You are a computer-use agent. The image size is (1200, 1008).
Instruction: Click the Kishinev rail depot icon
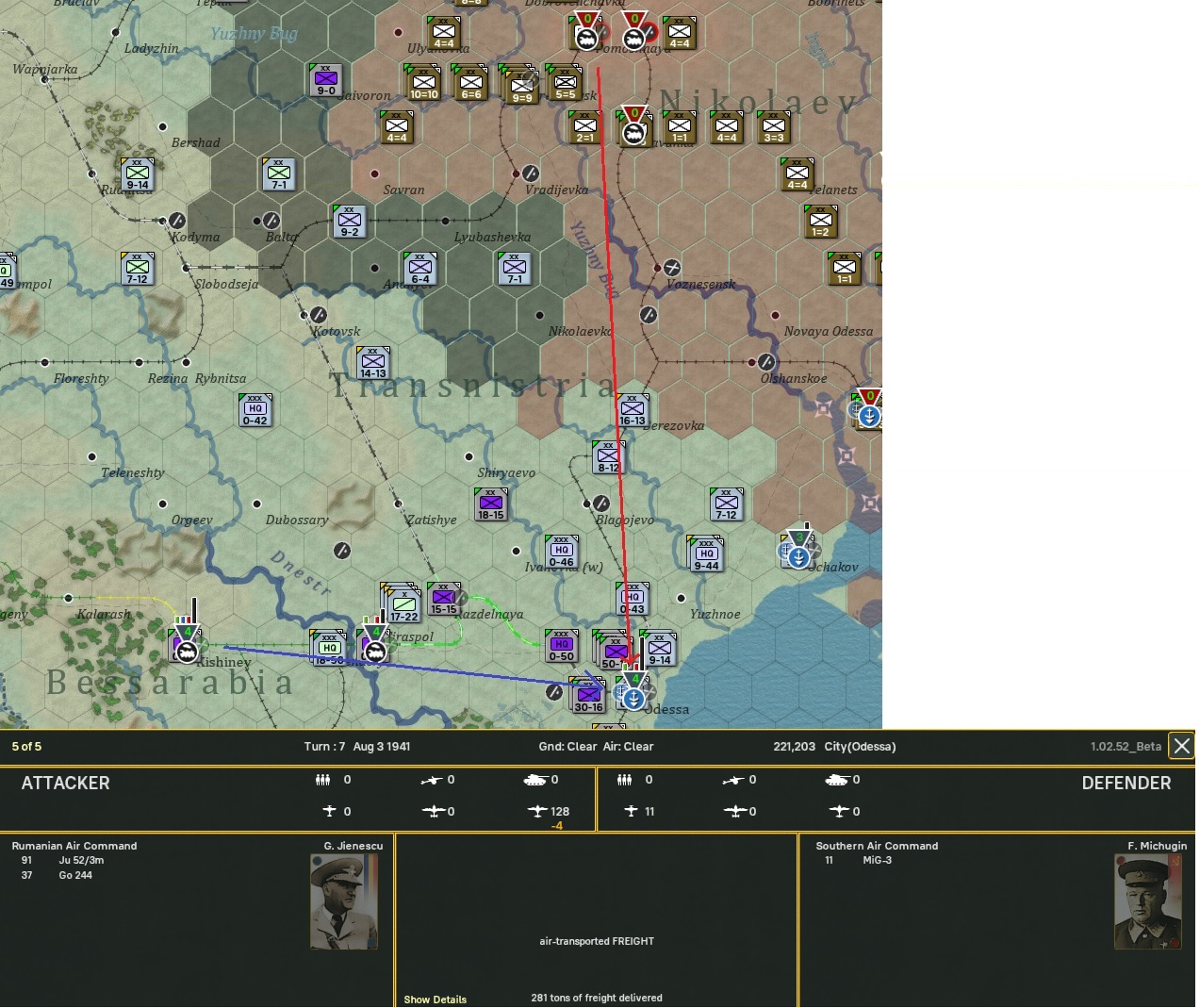[187, 652]
